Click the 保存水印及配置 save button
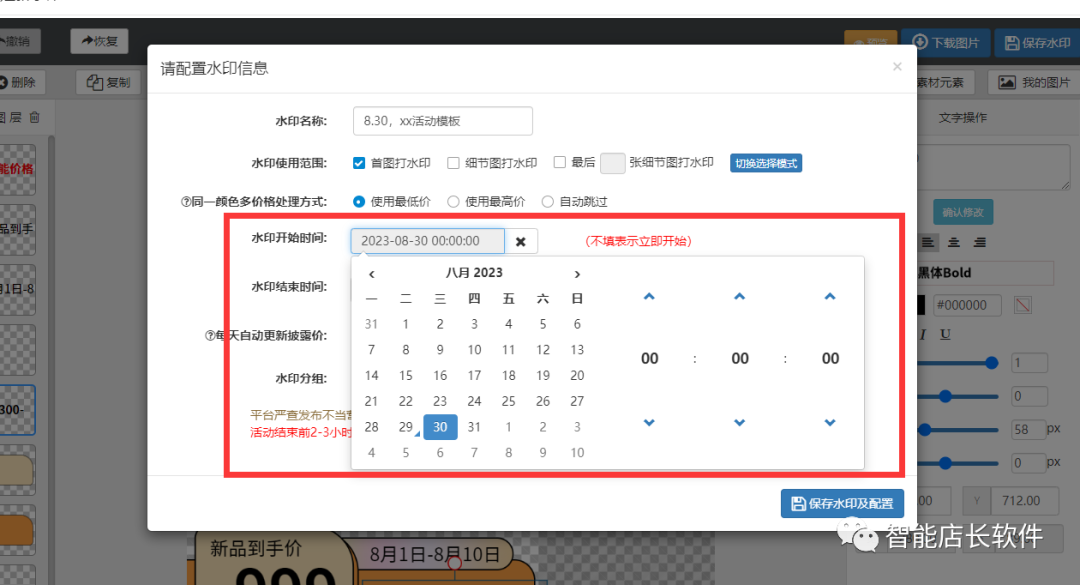Viewport: 1080px width, 585px height. (842, 503)
